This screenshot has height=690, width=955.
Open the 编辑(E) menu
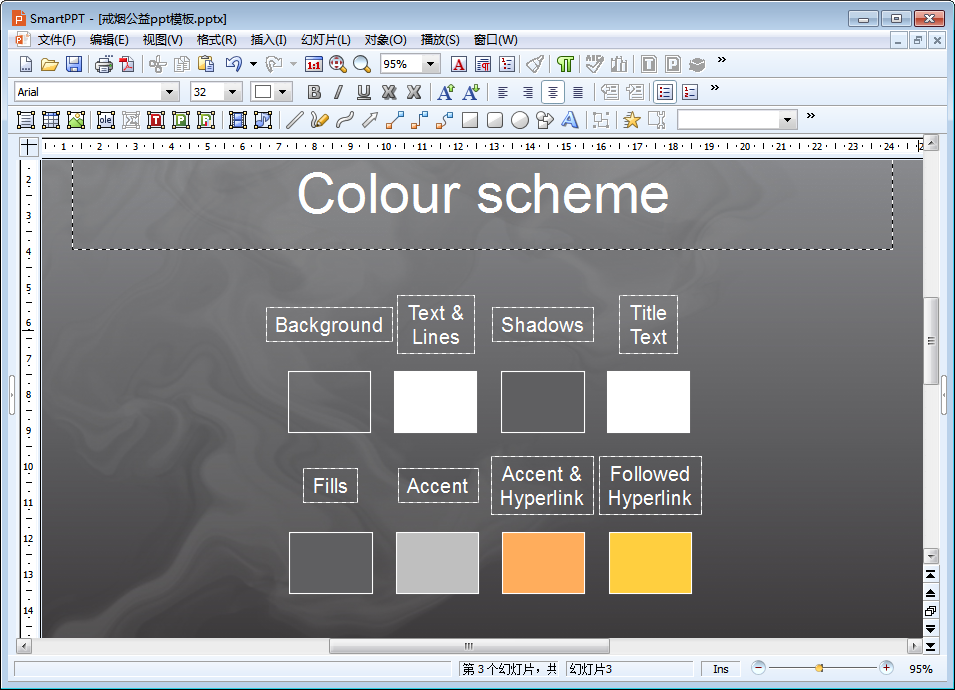[109, 40]
